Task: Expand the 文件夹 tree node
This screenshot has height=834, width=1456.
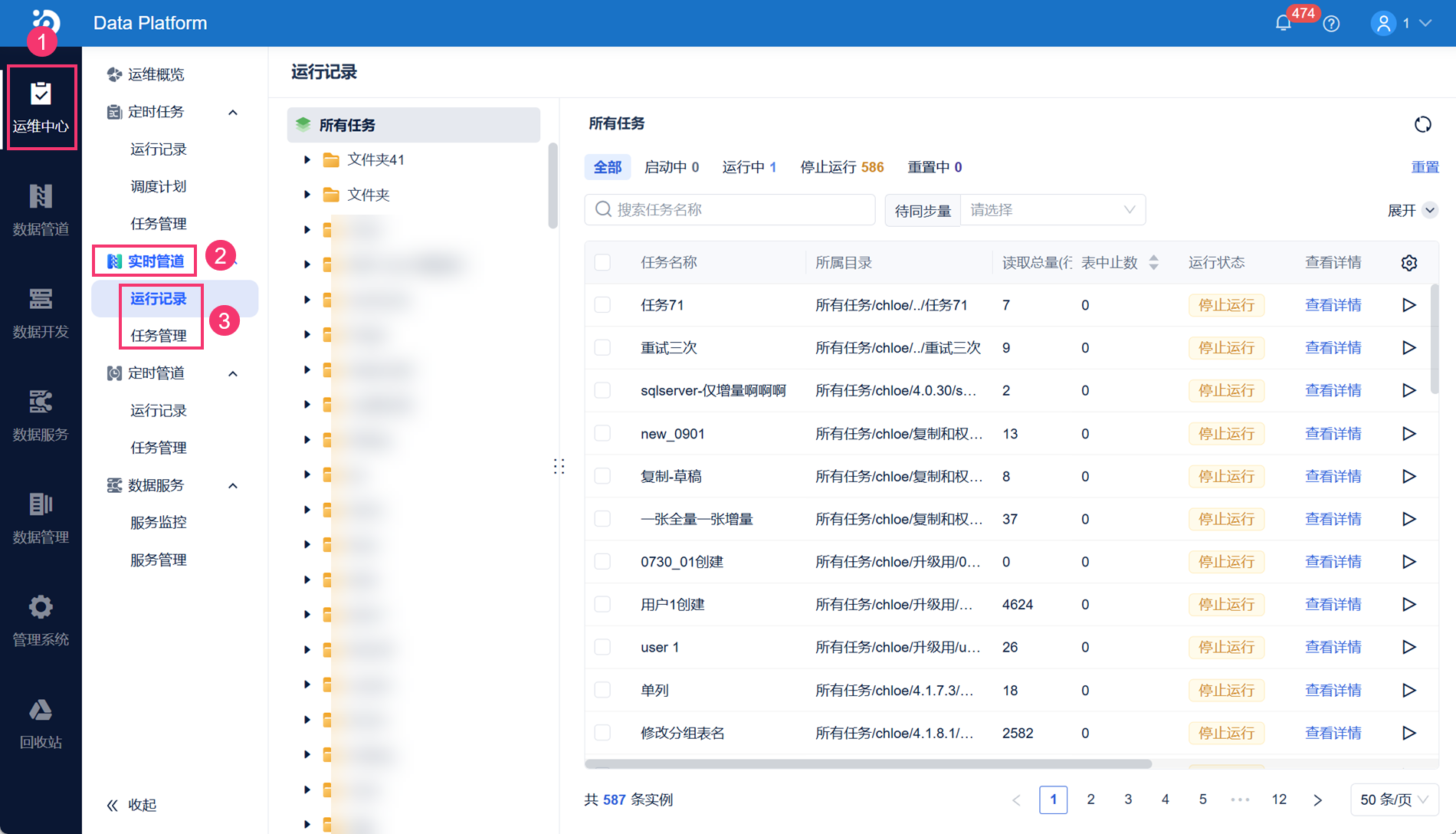Action: click(307, 195)
